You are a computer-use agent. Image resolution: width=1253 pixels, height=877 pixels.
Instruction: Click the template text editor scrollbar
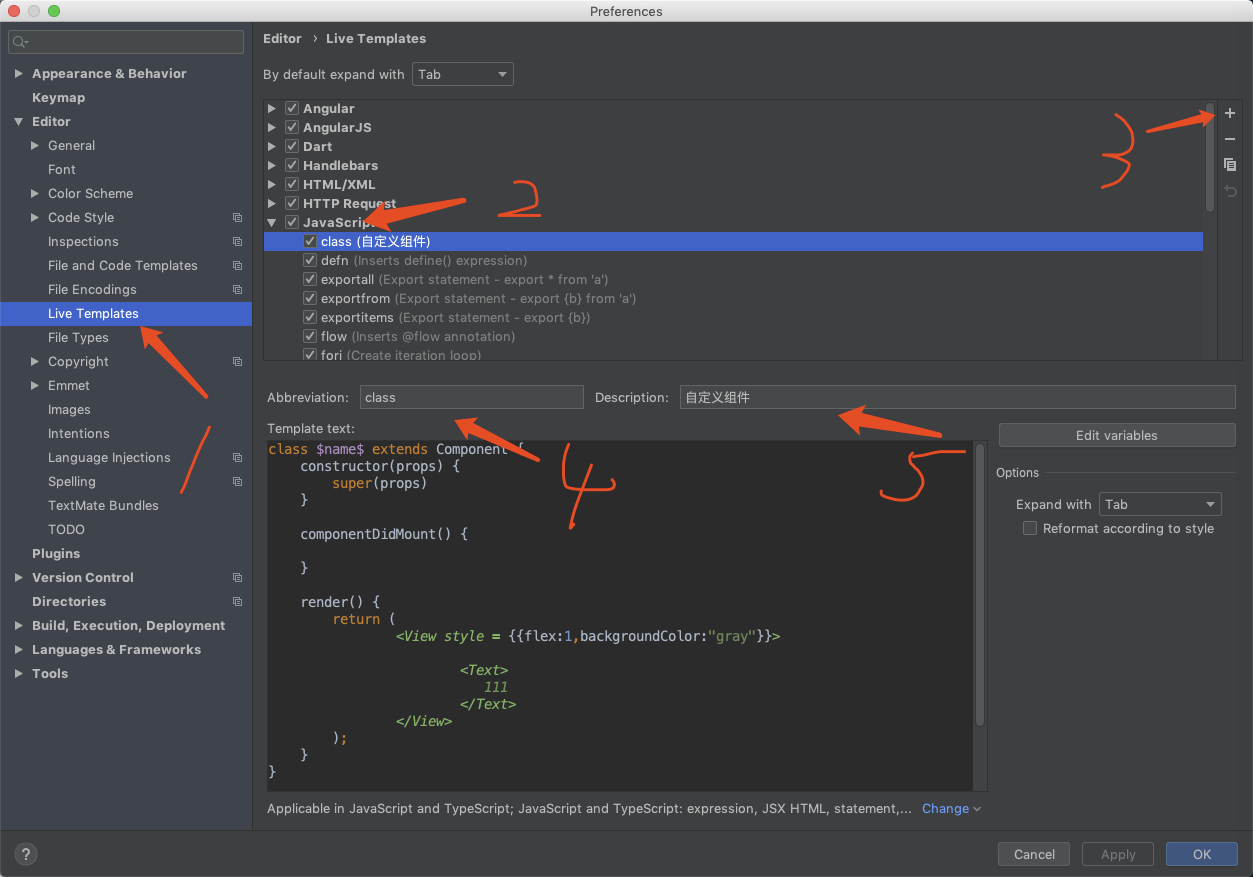click(980, 585)
